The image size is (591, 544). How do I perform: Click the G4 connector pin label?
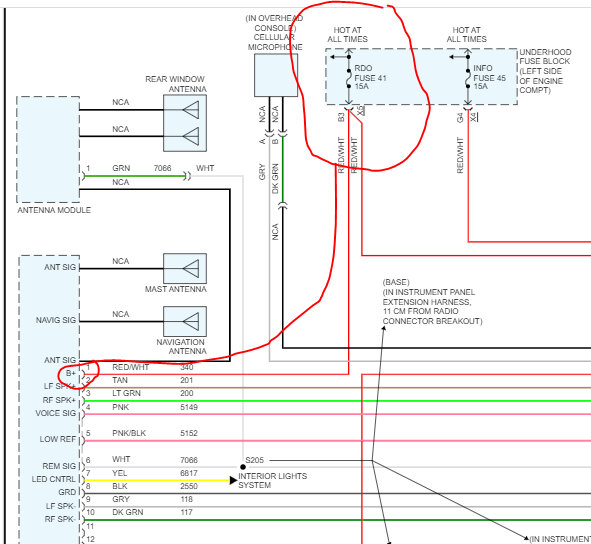460,118
